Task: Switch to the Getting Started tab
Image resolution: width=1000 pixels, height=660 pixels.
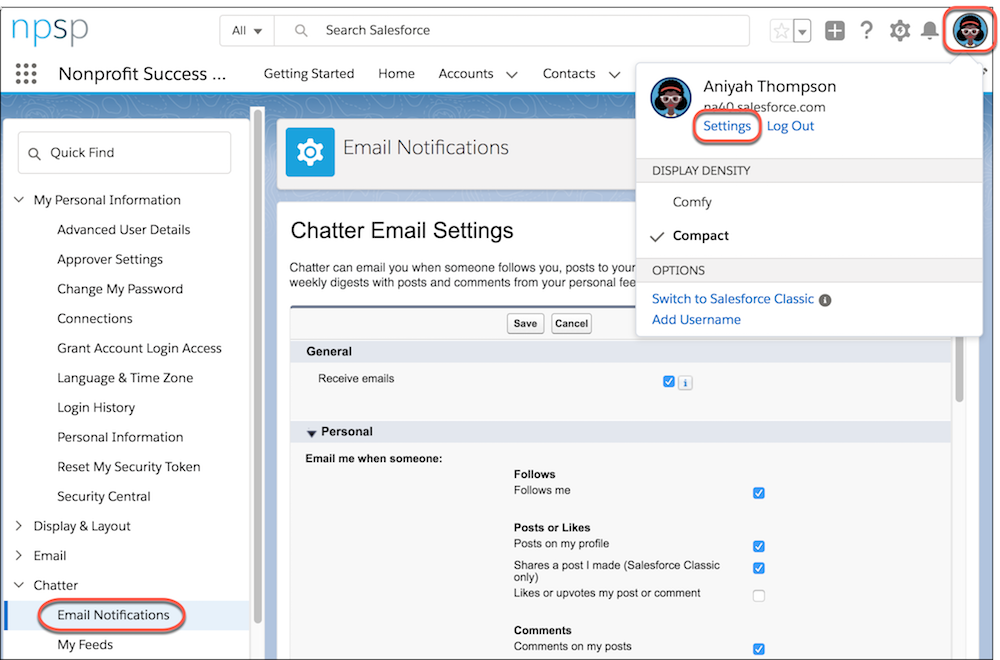Action: (308, 73)
